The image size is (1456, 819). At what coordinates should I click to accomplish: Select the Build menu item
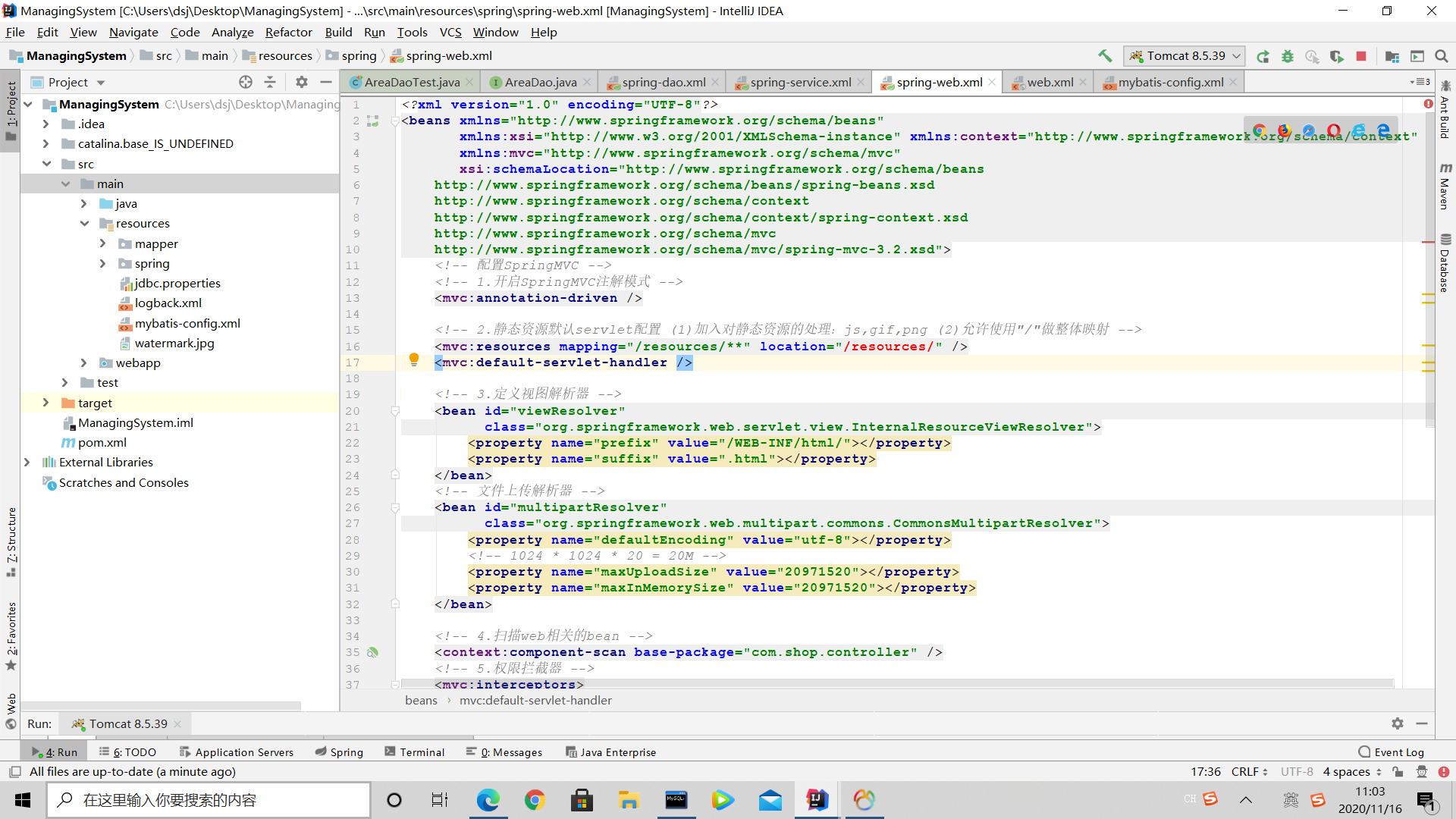tap(338, 32)
